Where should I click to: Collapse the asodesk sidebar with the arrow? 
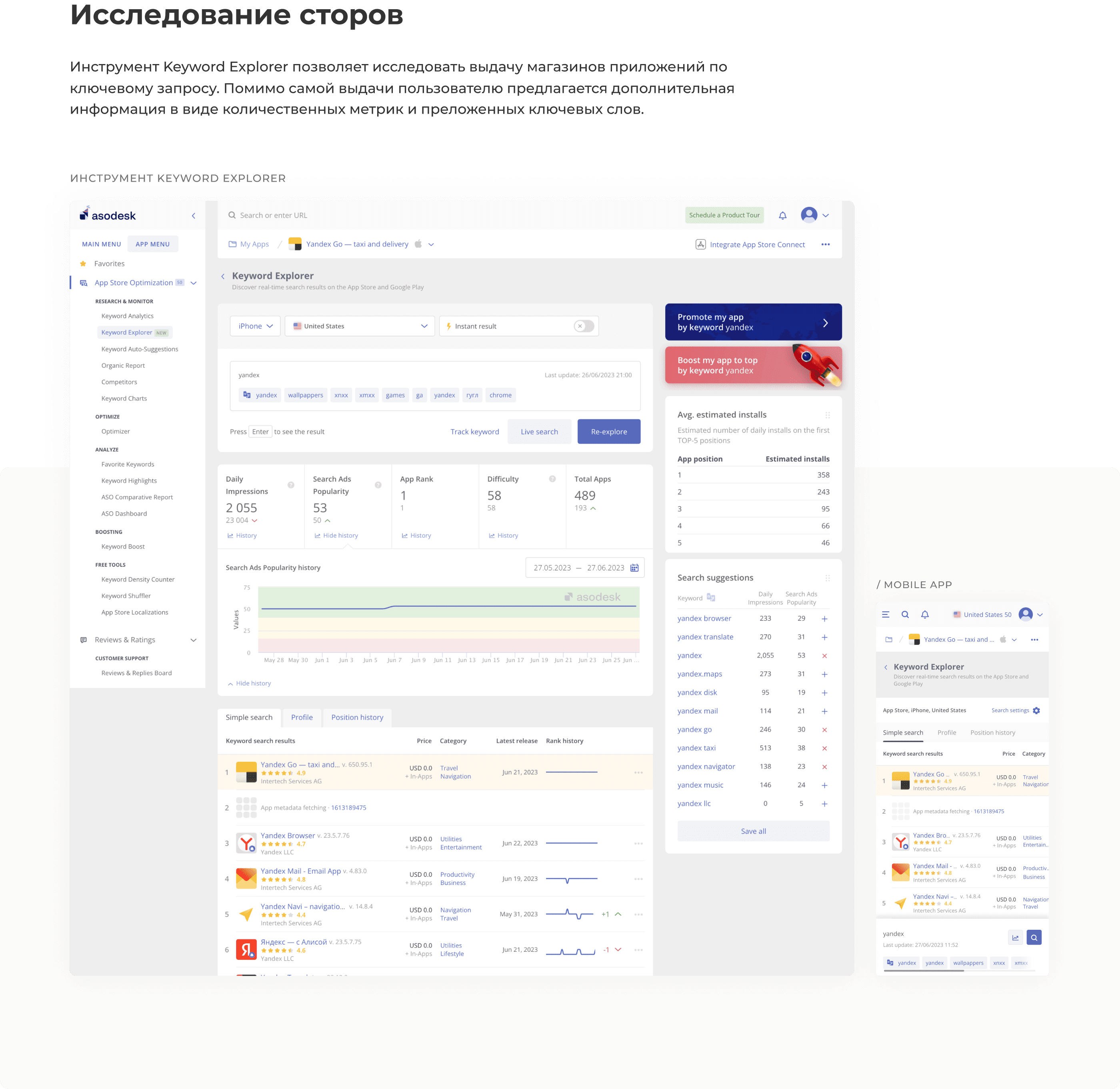[193, 216]
